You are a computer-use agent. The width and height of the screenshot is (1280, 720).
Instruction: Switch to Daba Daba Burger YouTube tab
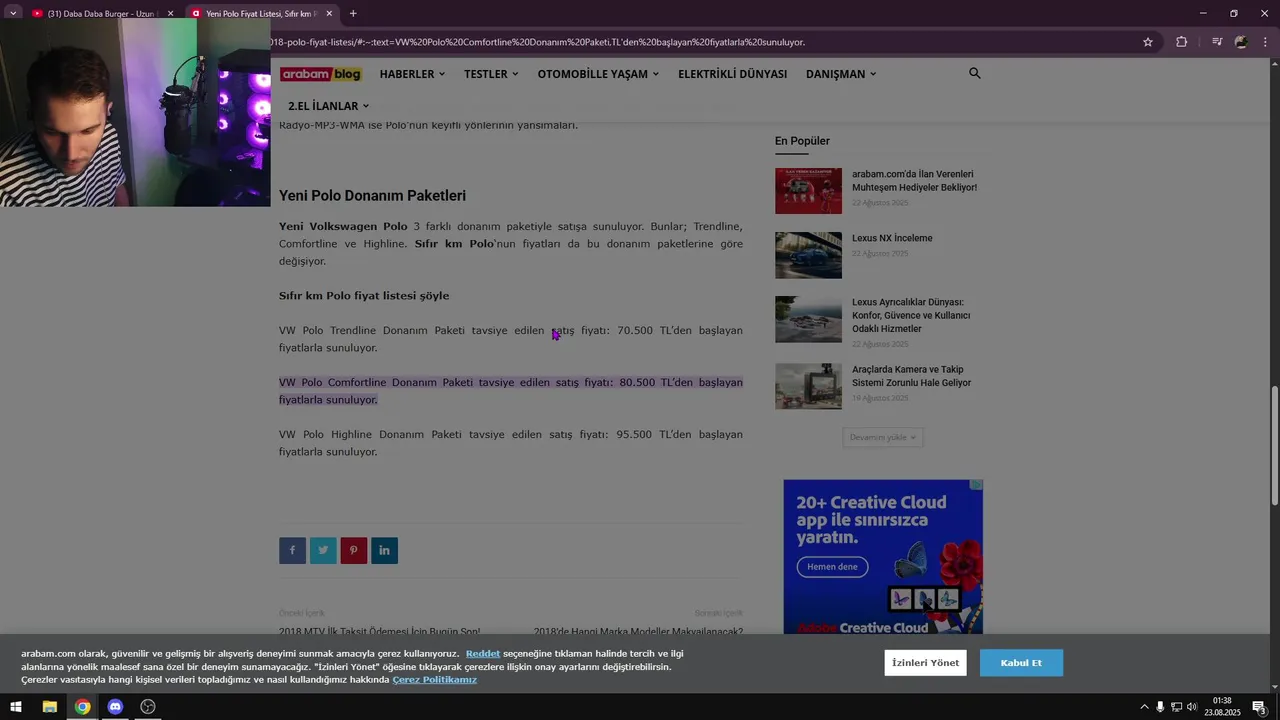pyautogui.click(x=101, y=14)
